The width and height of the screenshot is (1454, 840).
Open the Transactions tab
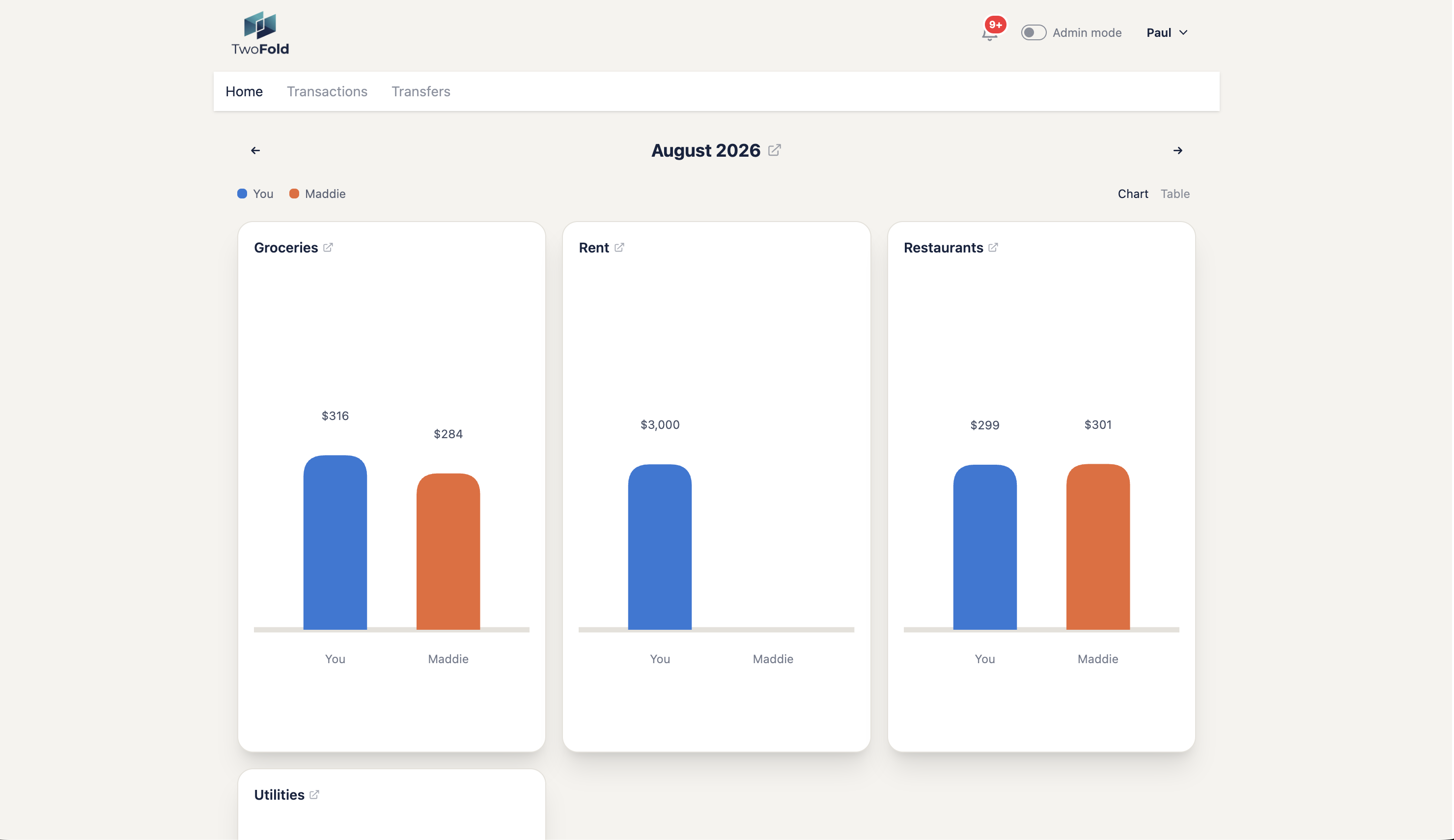[x=327, y=91]
